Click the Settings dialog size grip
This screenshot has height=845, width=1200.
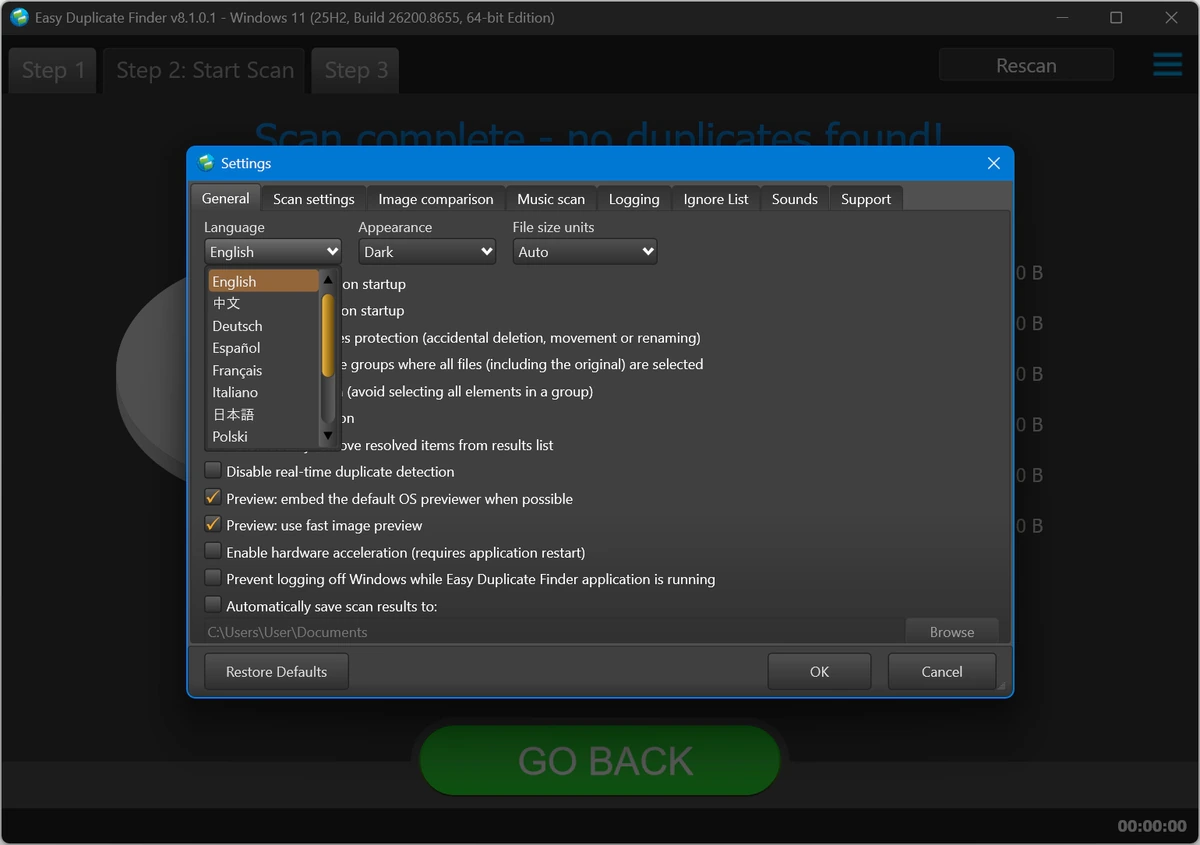1001,685
